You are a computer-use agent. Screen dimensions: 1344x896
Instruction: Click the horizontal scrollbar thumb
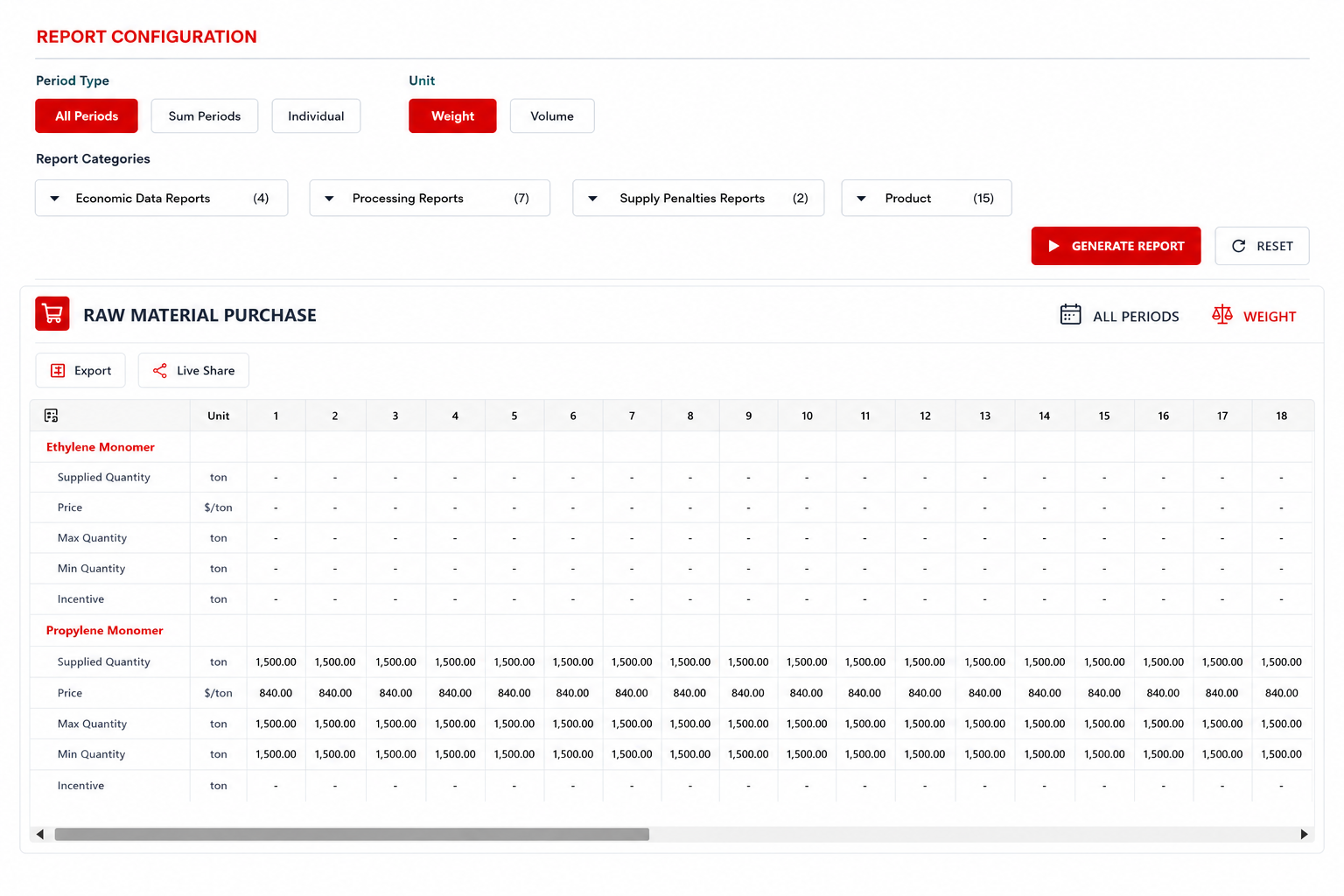352,835
